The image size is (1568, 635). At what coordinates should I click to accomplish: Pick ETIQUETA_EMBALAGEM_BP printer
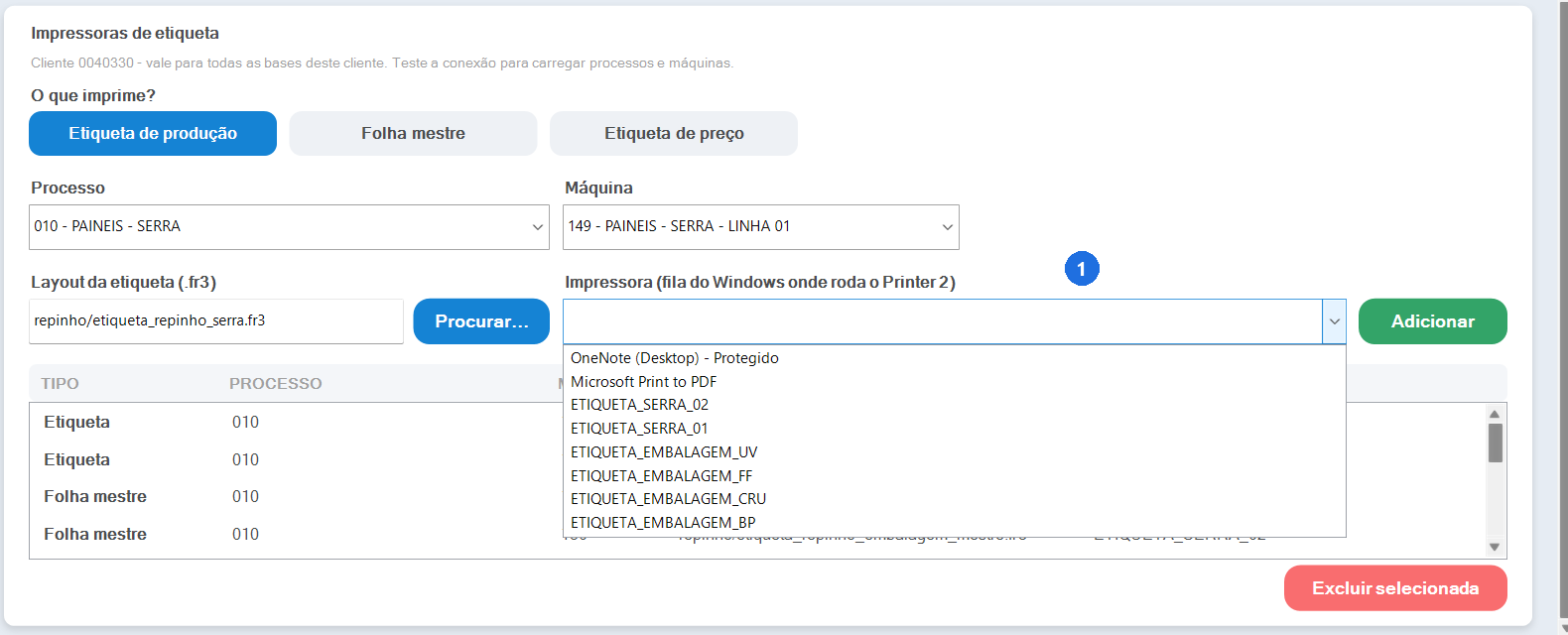point(955,523)
